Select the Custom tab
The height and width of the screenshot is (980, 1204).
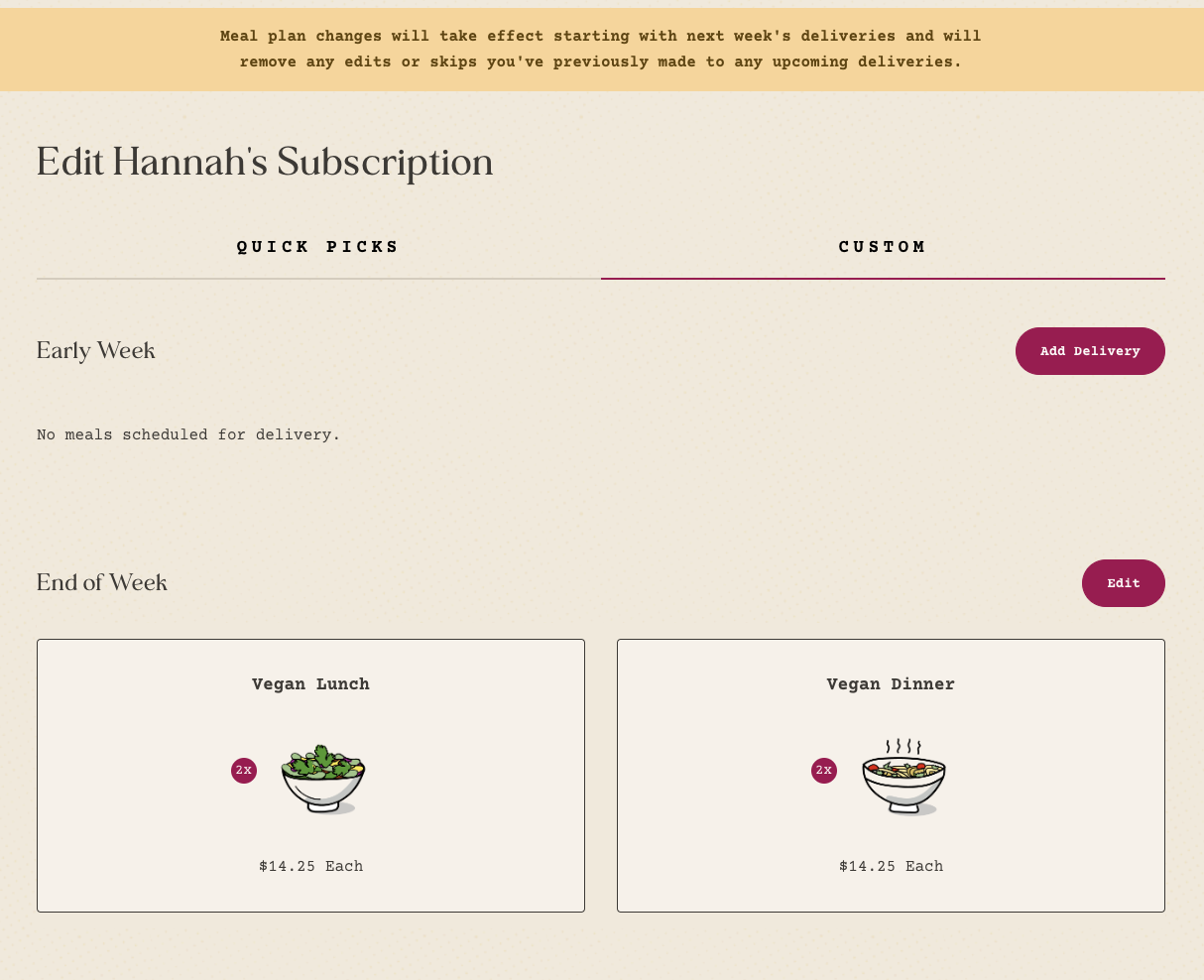pos(883,247)
